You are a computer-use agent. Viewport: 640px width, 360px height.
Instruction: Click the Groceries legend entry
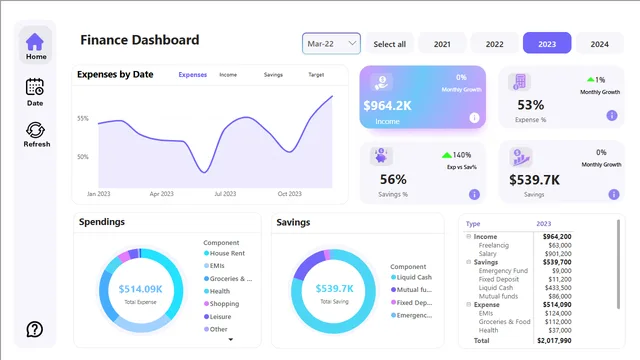pyautogui.click(x=228, y=278)
